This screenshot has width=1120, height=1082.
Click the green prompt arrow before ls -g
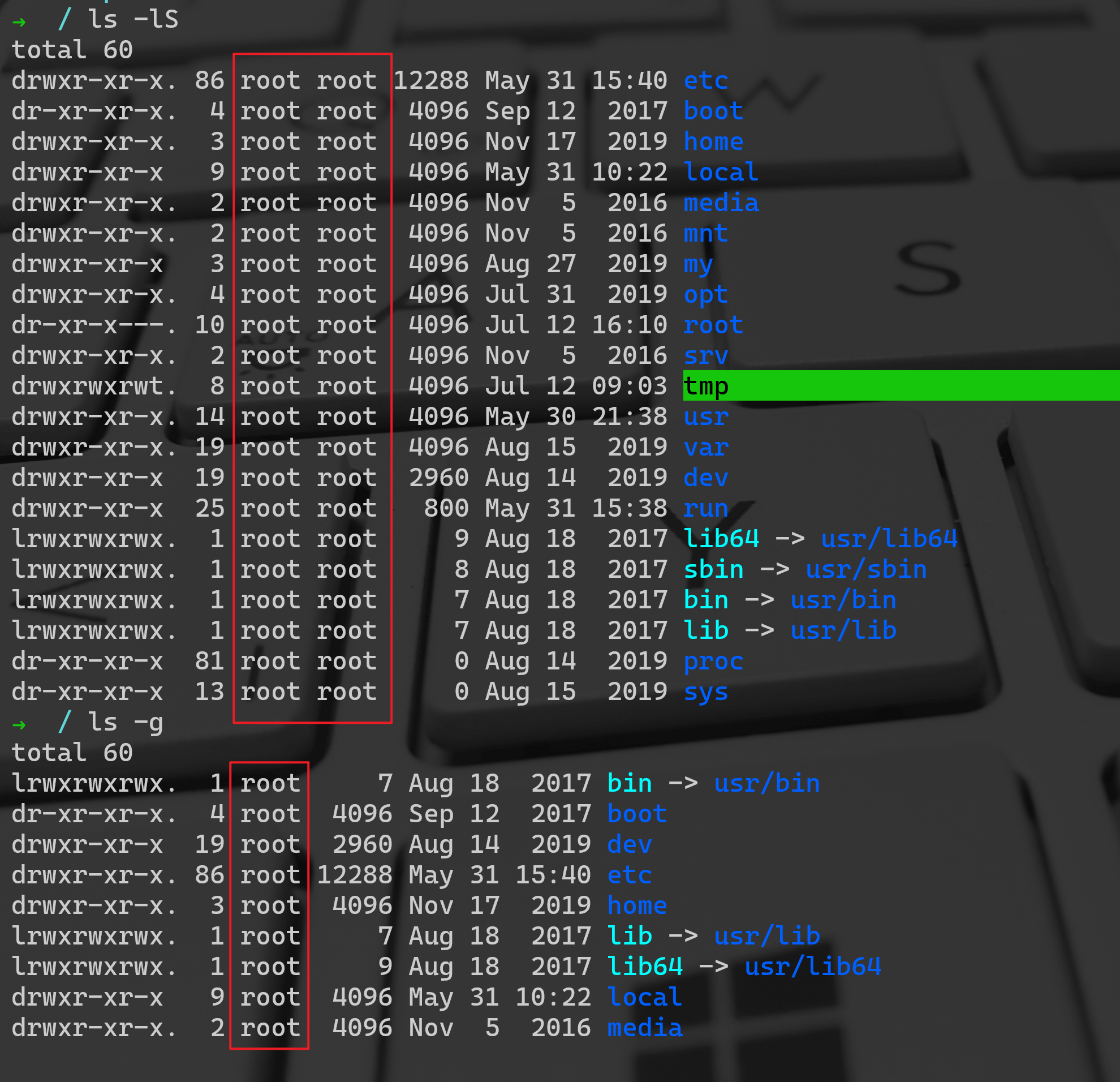[x=19, y=725]
